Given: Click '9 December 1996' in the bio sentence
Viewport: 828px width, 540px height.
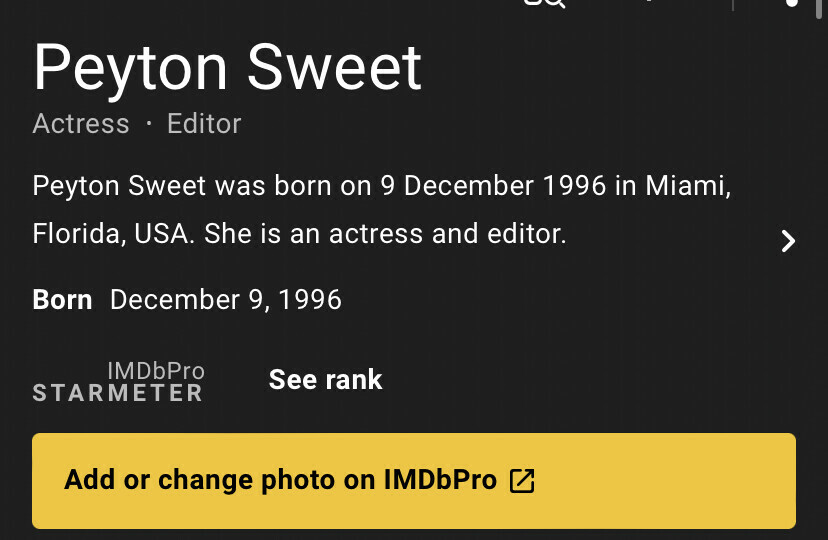Looking at the screenshot, I should pyautogui.click(x=493, y=186).
